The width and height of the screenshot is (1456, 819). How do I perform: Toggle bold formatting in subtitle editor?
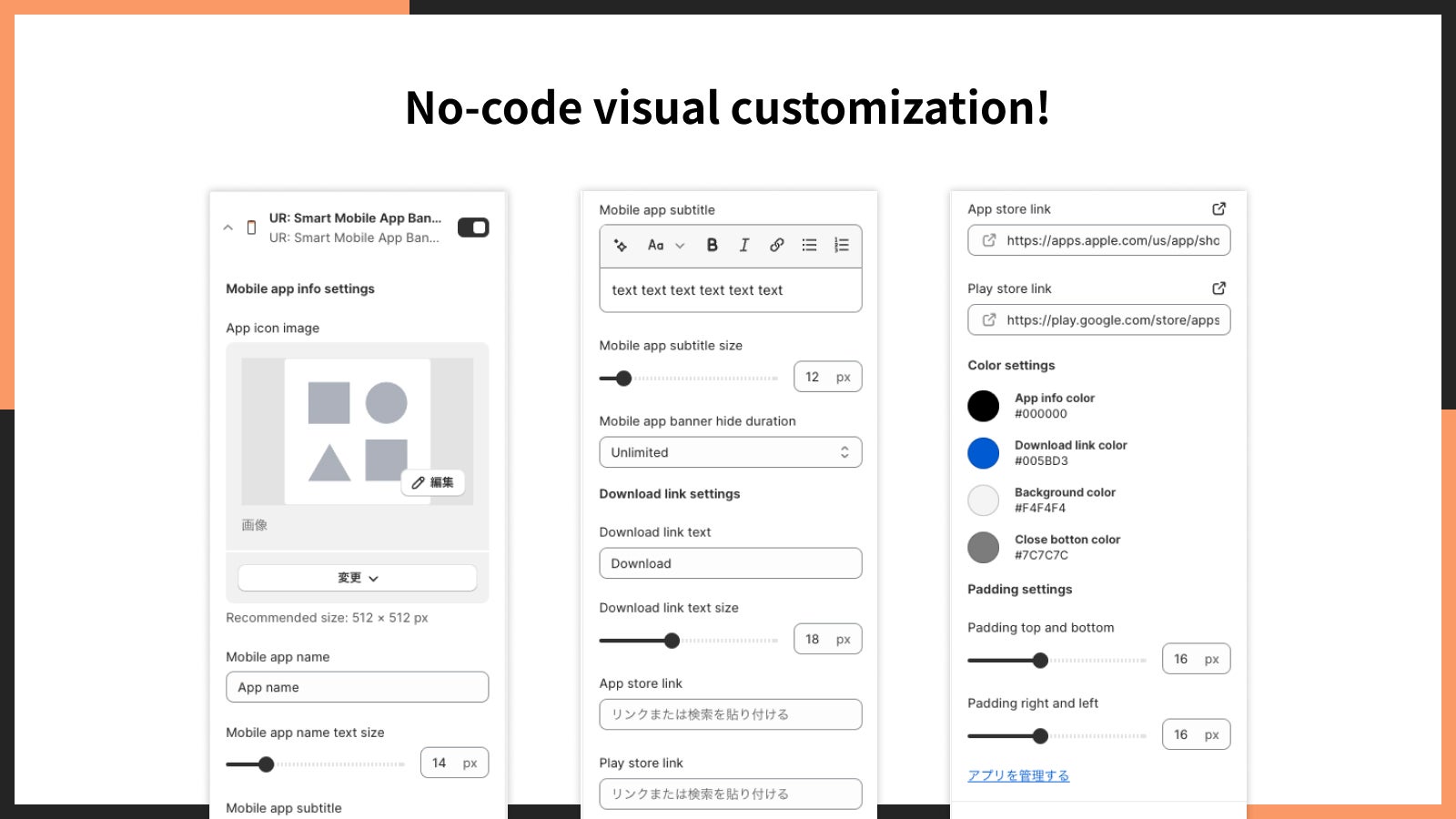tap(713, 245)
